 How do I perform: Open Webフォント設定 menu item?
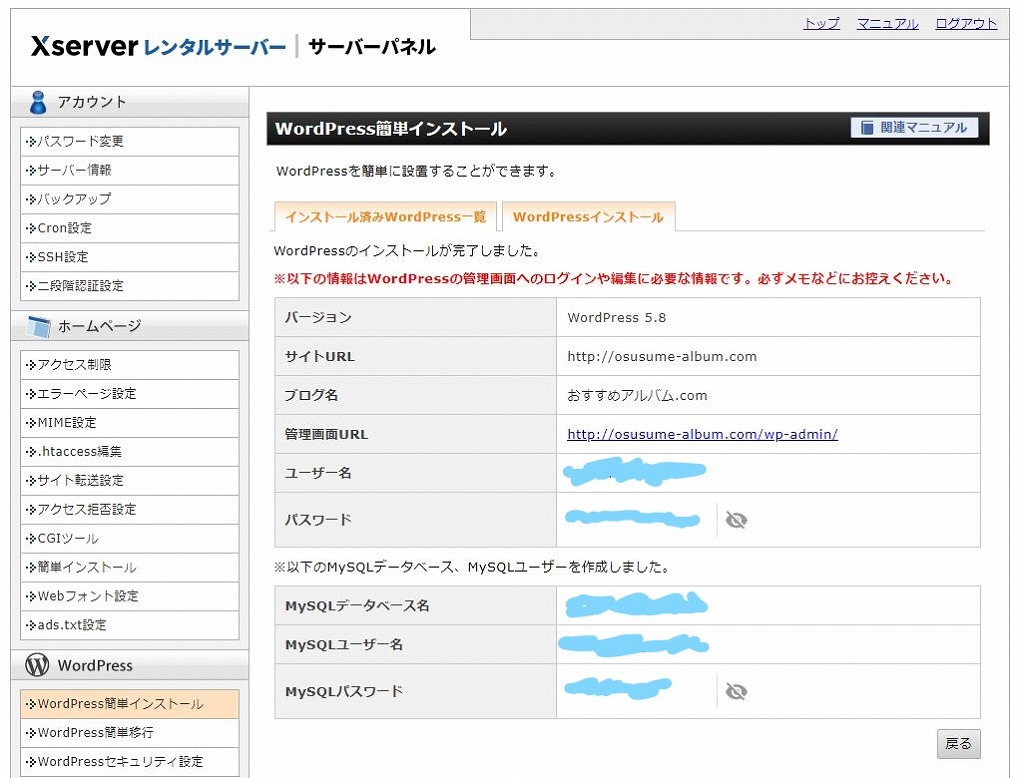pyautogui.click(x=129, y=596)
